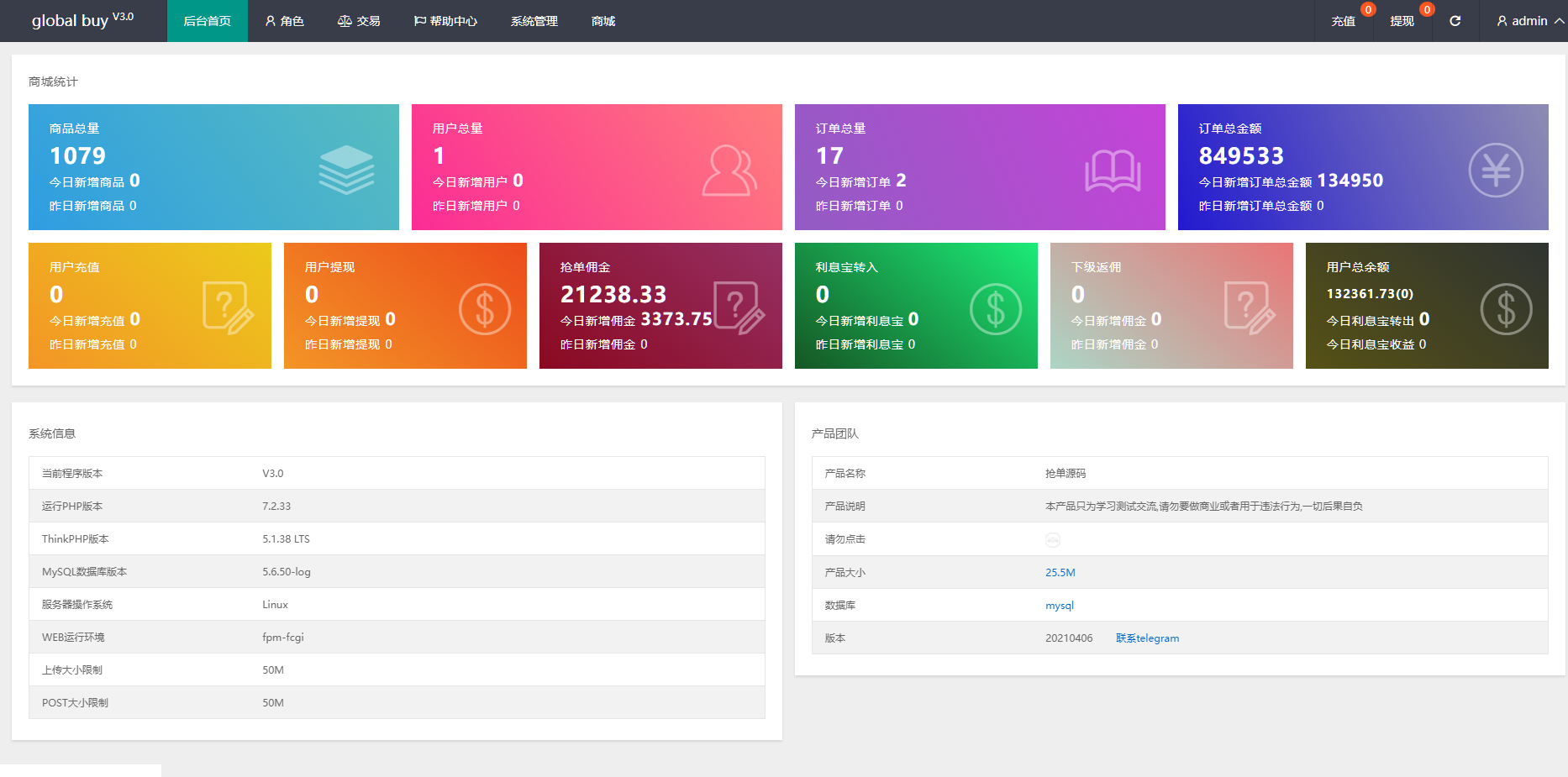1568x777 pixels.
Task: Click the dollar icon on 用户提现 card
Action: (x=485, y=308)
